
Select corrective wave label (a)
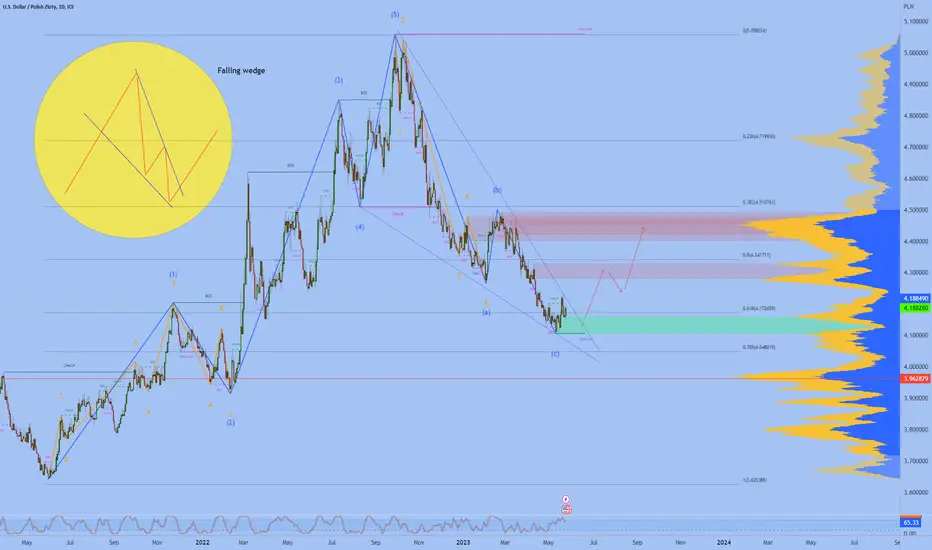coord(486,312)
